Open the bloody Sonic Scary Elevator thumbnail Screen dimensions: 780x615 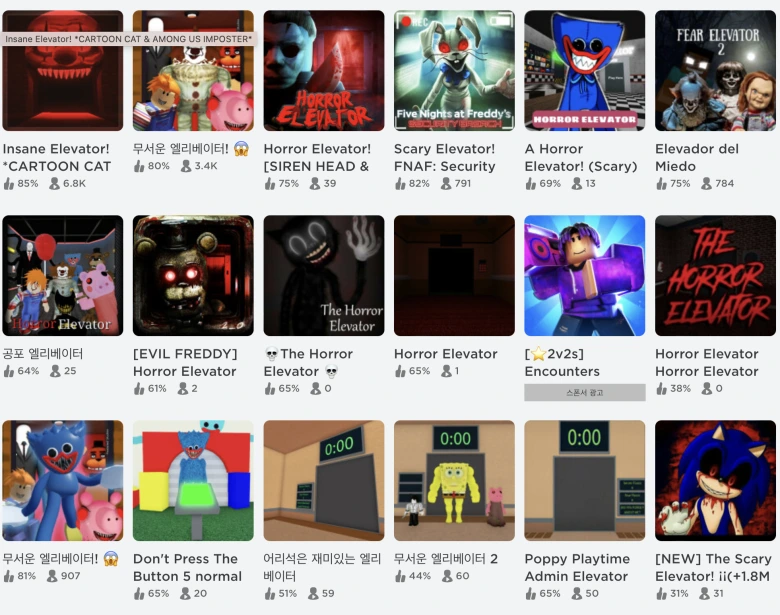click(x=715, y=481)
